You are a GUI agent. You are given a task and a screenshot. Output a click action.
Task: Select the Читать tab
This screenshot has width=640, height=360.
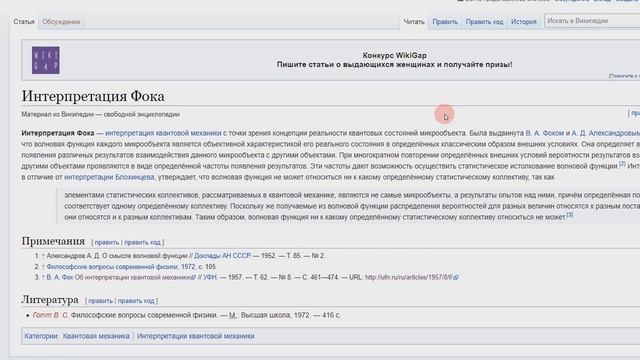click(414, 22)
